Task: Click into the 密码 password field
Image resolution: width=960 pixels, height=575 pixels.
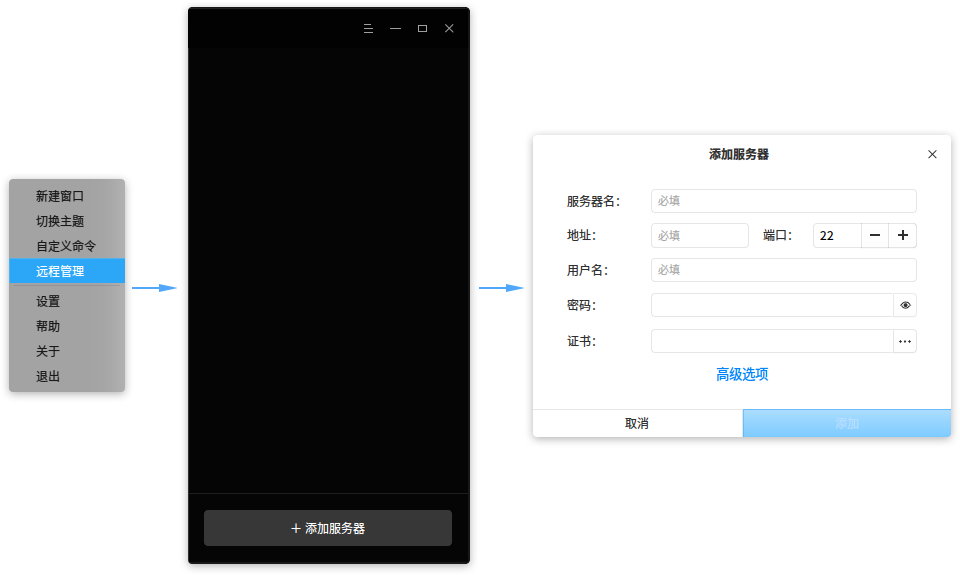Action: pyautogui.click(x=771, y=305)
